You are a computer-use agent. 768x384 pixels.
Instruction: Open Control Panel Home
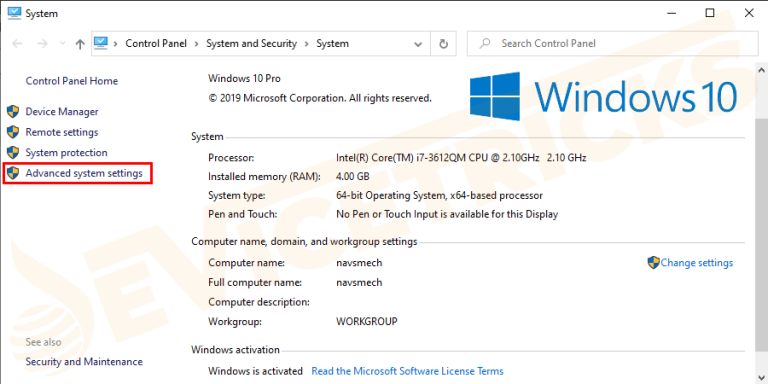pos(72,81)
